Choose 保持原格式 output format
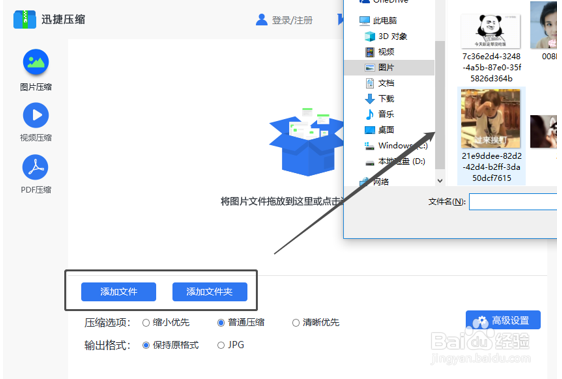 [x=171, y=345]
